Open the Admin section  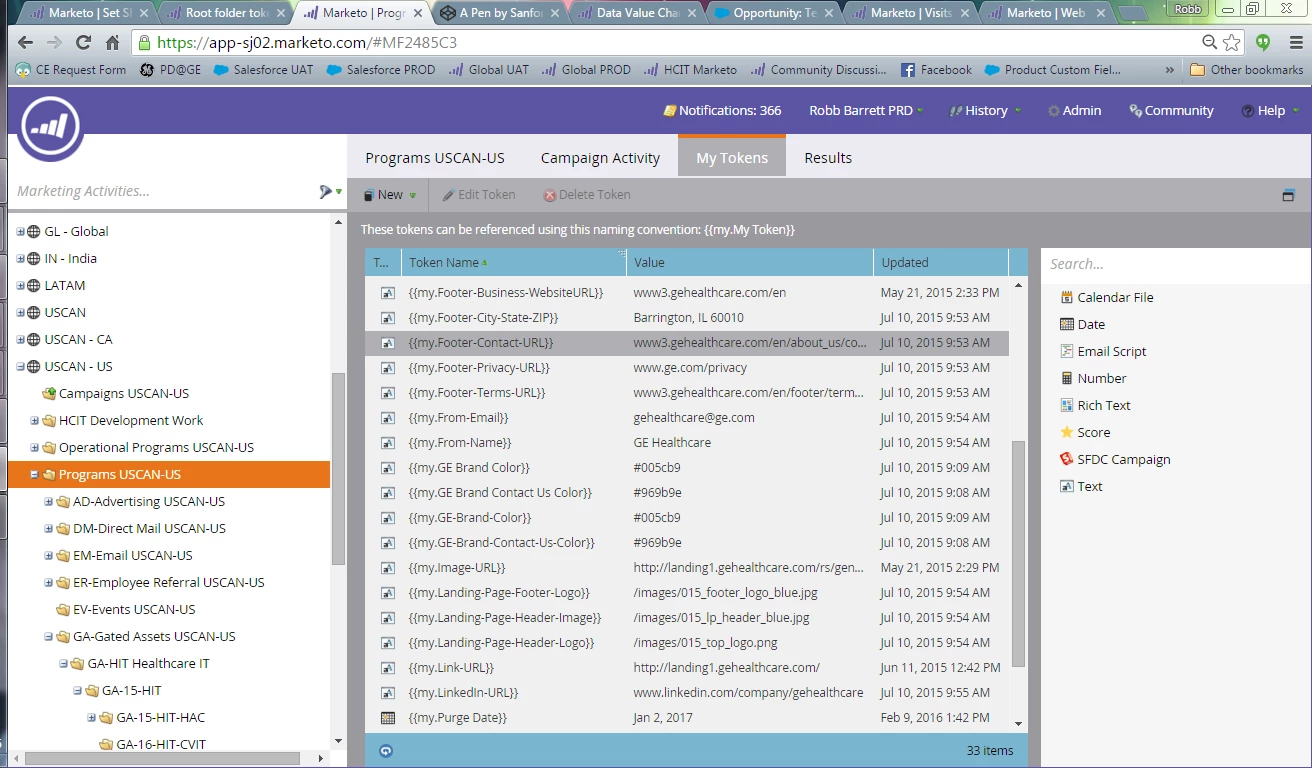pos(1074,110)
